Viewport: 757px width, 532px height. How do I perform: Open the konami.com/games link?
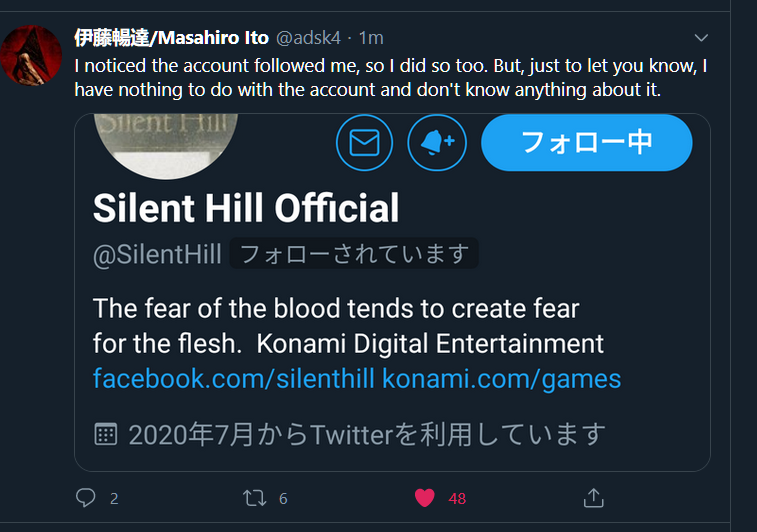501,379
